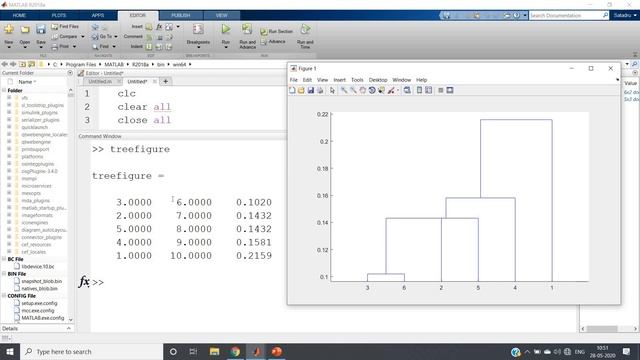
Task: Open the Desktop menu in Figure 1
Action: (x=378, y=80)
